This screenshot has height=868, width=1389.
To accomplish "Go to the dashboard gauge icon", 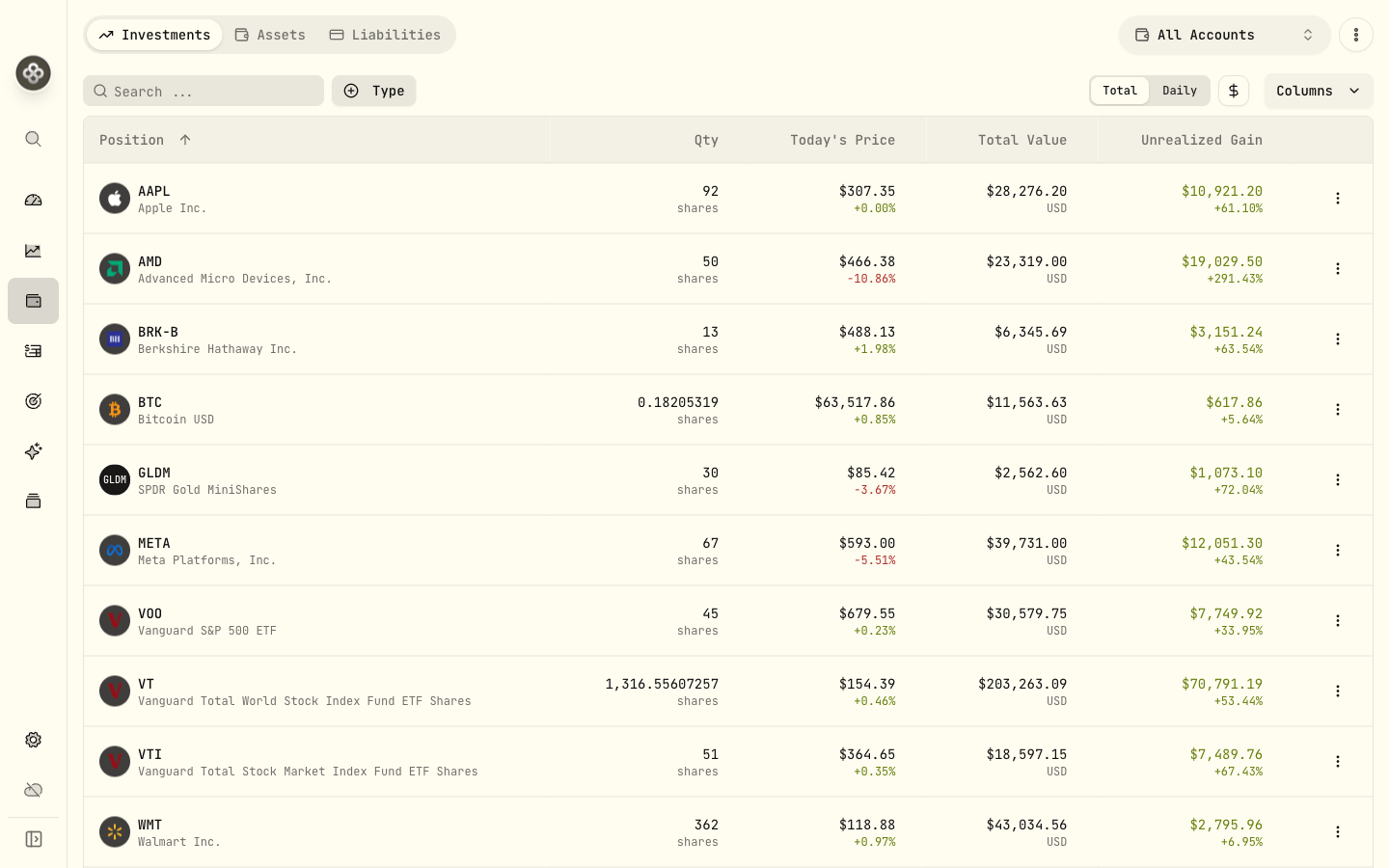I will (33, 201).
